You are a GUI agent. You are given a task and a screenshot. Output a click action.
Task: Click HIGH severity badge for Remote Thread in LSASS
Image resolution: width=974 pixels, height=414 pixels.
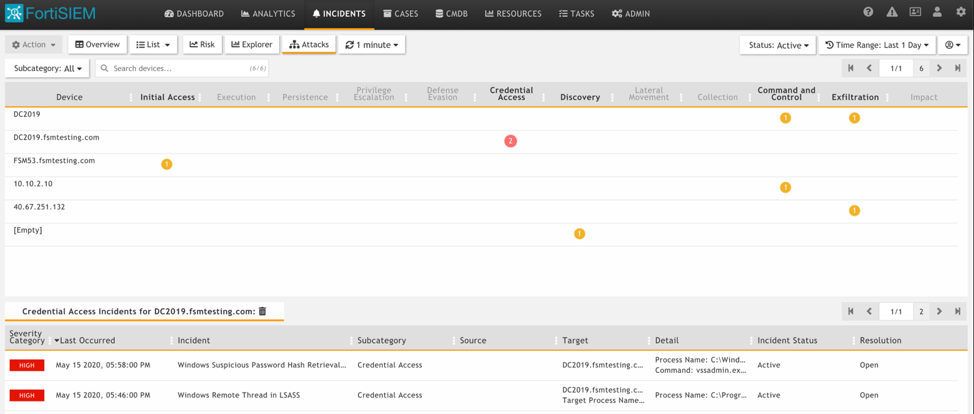coord(26,395)
